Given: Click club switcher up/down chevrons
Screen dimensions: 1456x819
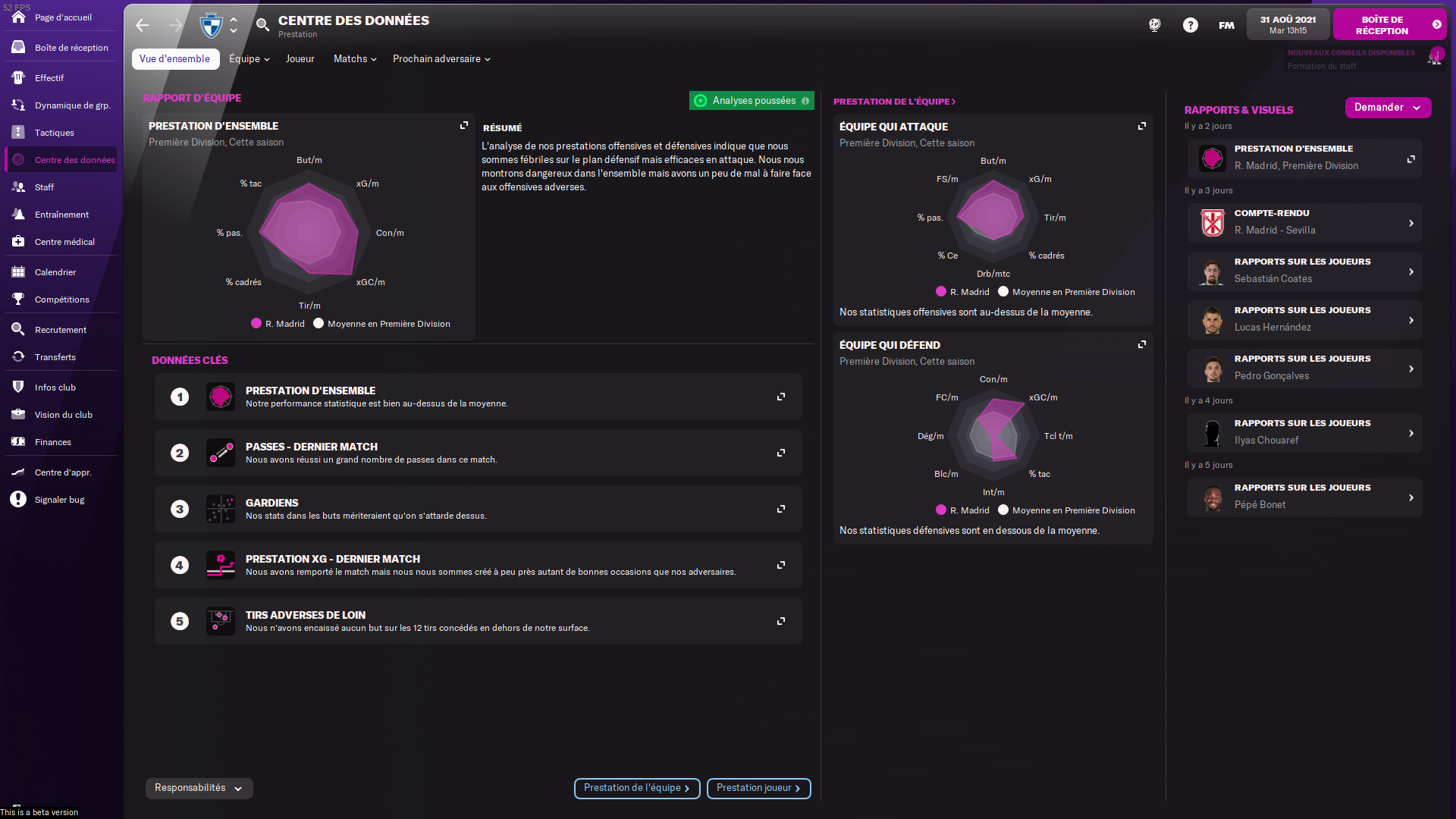Looking at the screenshot, I should click(234, 25).
